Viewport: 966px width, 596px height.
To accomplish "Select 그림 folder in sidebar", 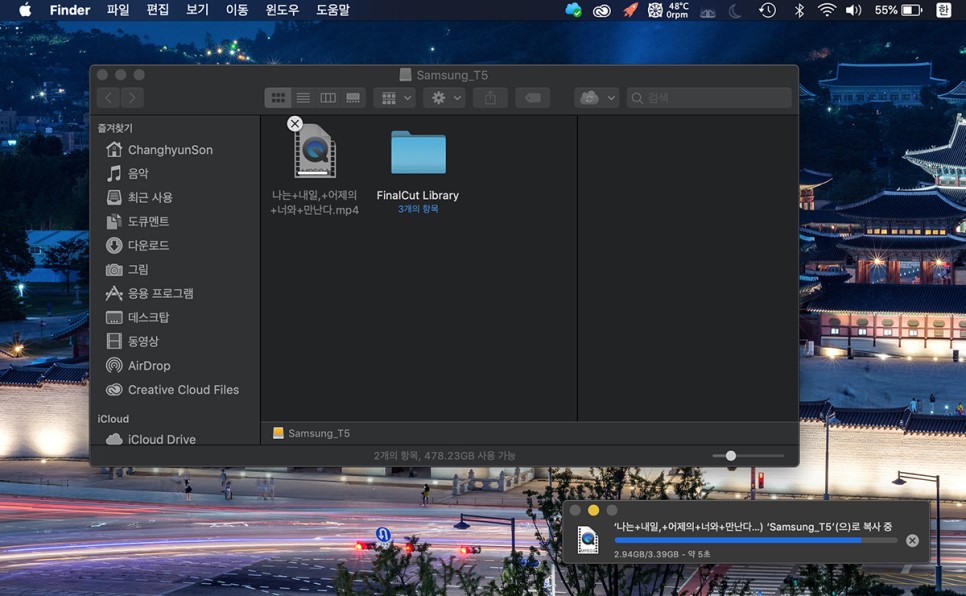I will point(128,269).
